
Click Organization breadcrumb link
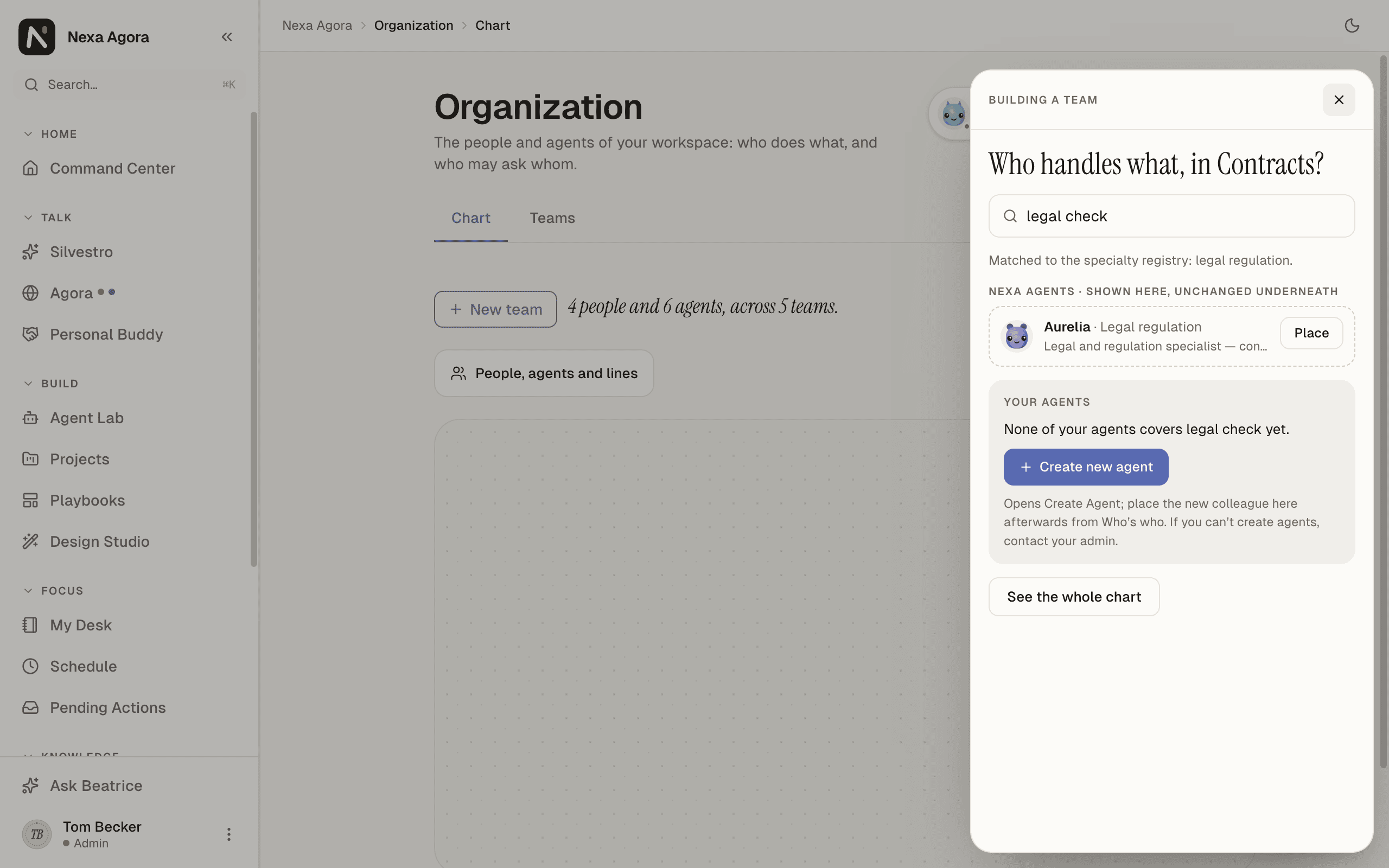click(x=413, y=25)
